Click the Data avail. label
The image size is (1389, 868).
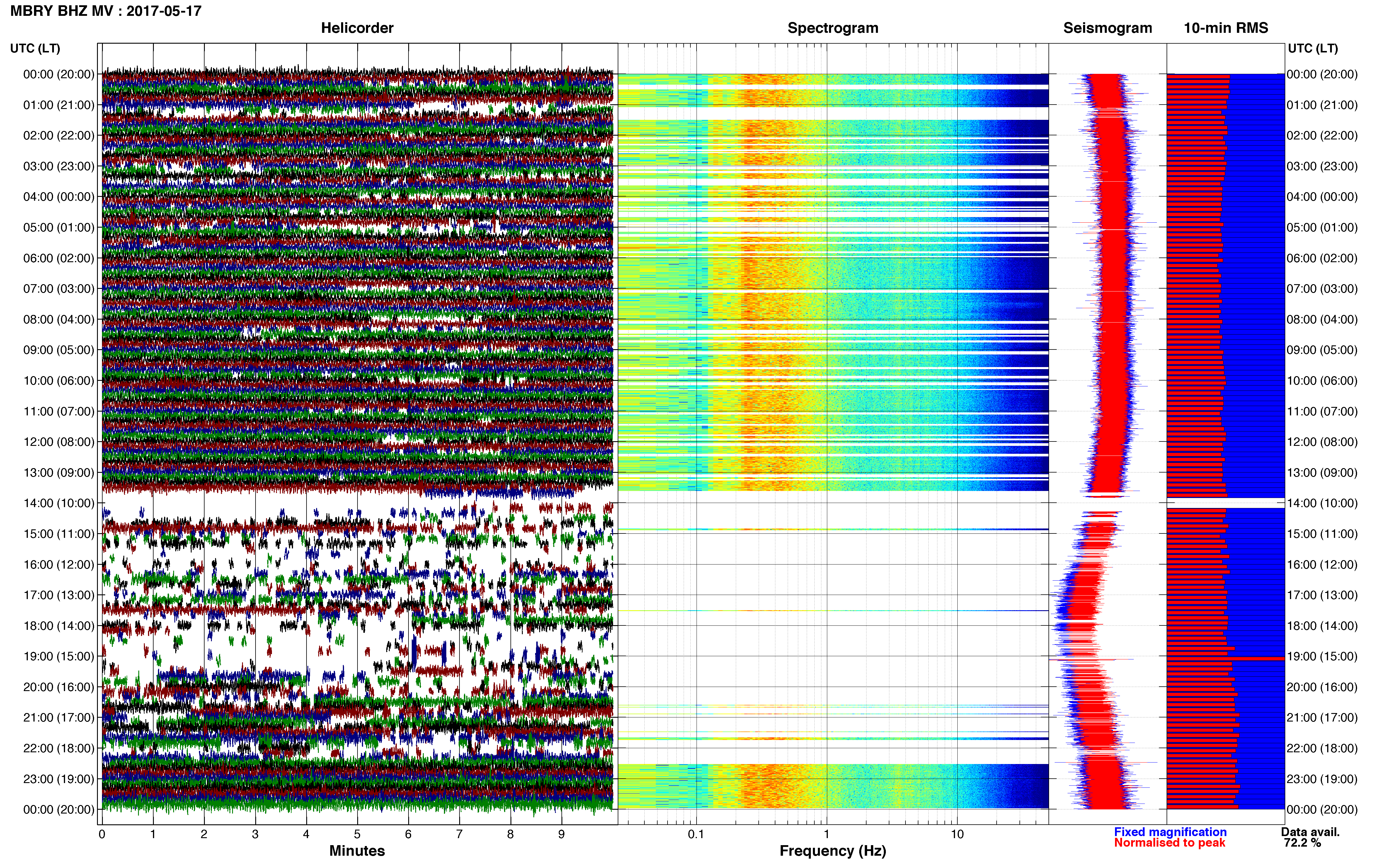coord(1310,832)
